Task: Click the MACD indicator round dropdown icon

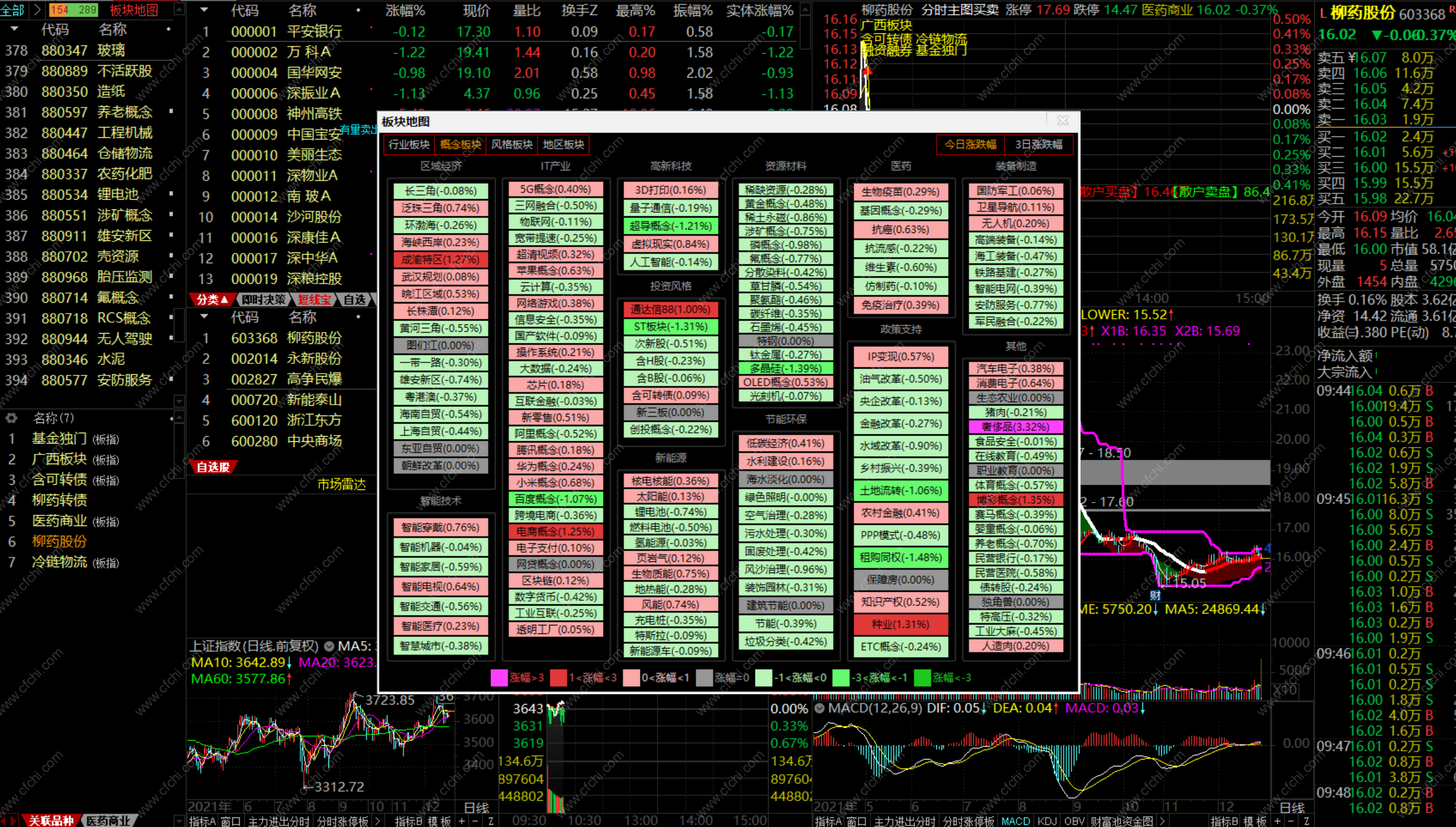Action: pos(820,709)
